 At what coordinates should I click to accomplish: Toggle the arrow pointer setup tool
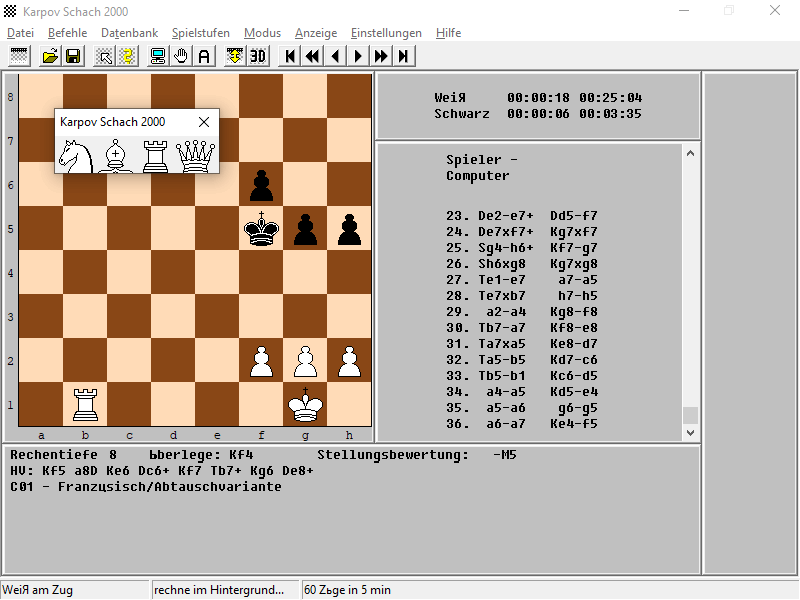[105, 56]
